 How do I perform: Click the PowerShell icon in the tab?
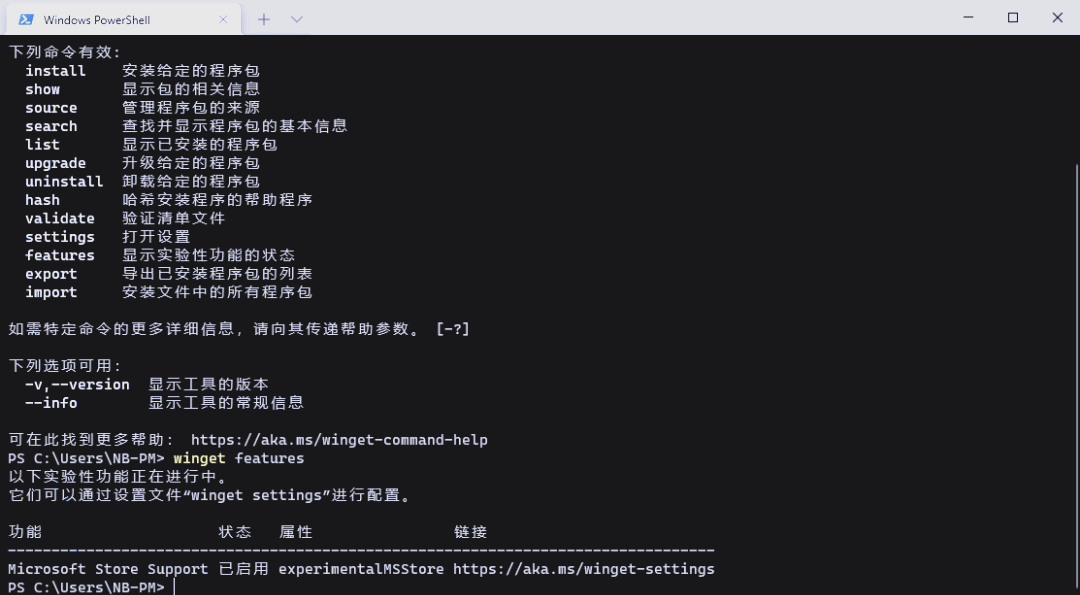tap(26, 19)
